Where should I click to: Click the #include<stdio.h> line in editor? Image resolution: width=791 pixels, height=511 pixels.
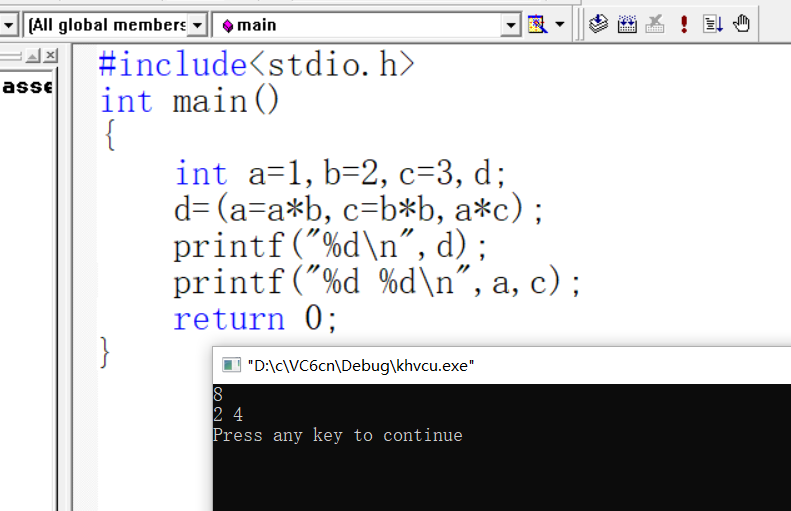pyautogui.click(x=257, y=65)
